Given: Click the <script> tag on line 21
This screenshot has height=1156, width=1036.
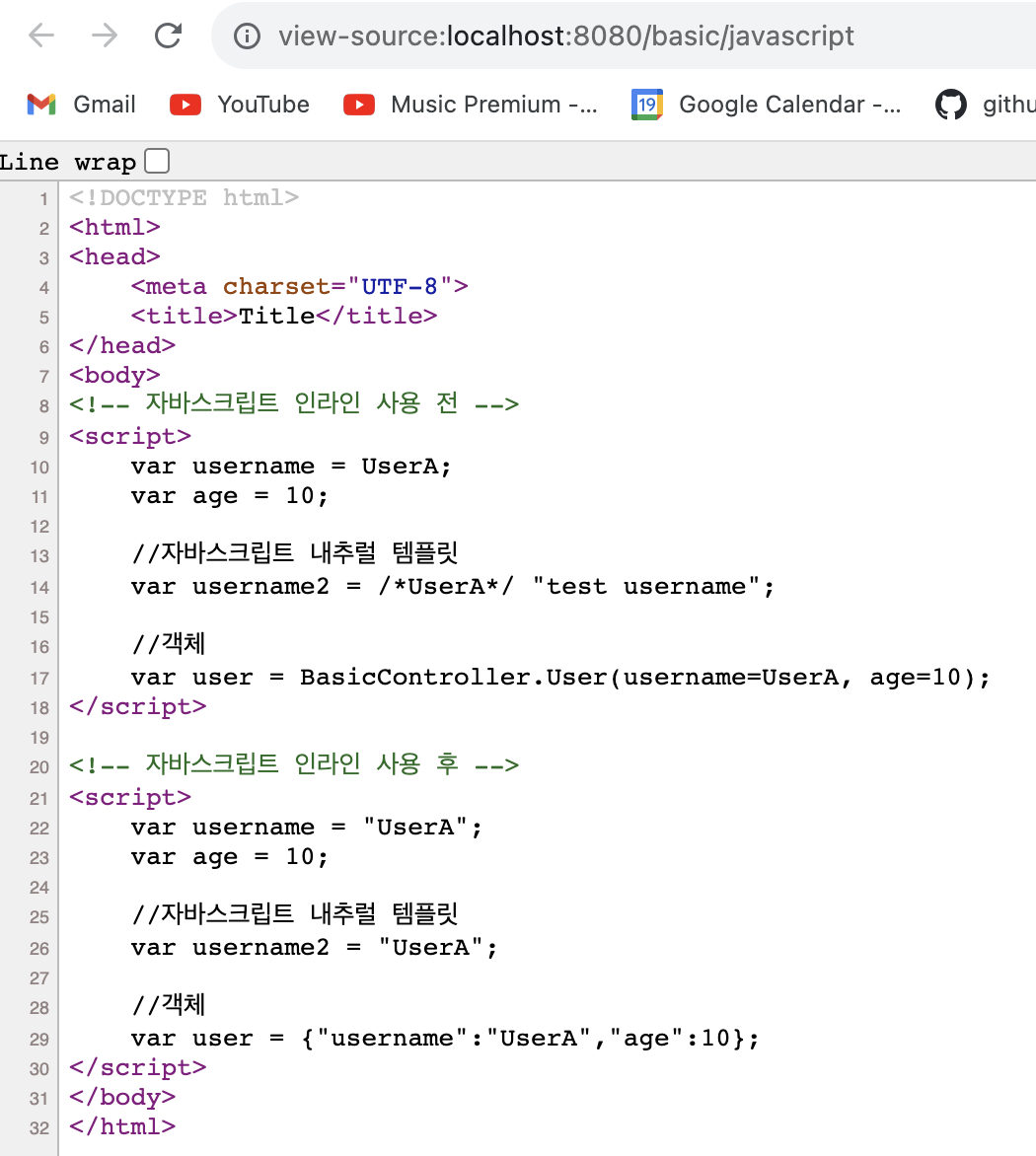Looking at the screenshot, I should pos(130,798).
